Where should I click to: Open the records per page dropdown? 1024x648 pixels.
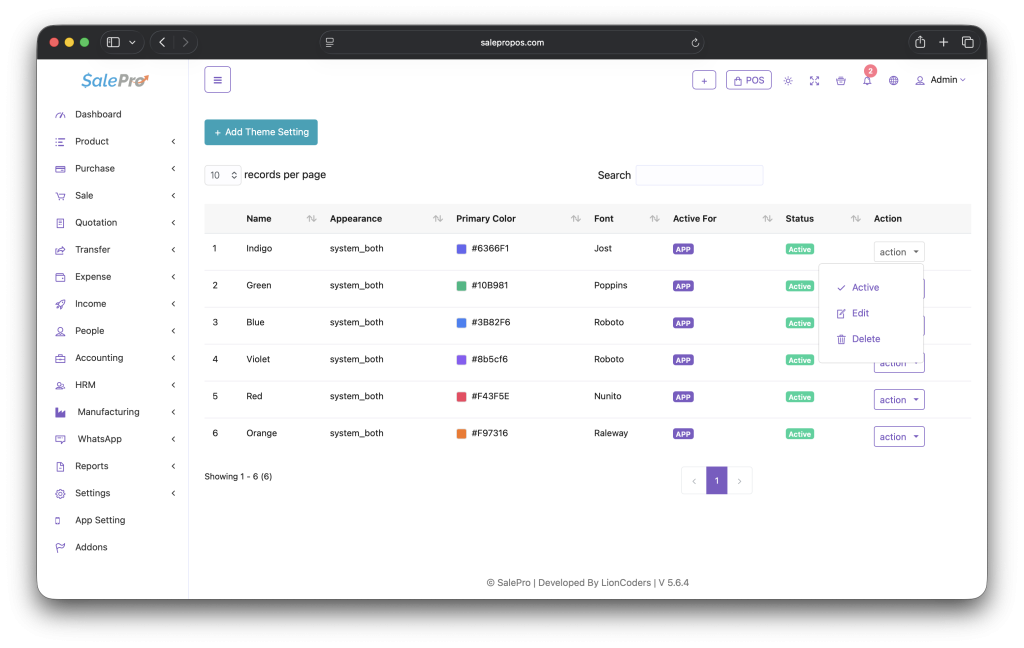[223, 175]
